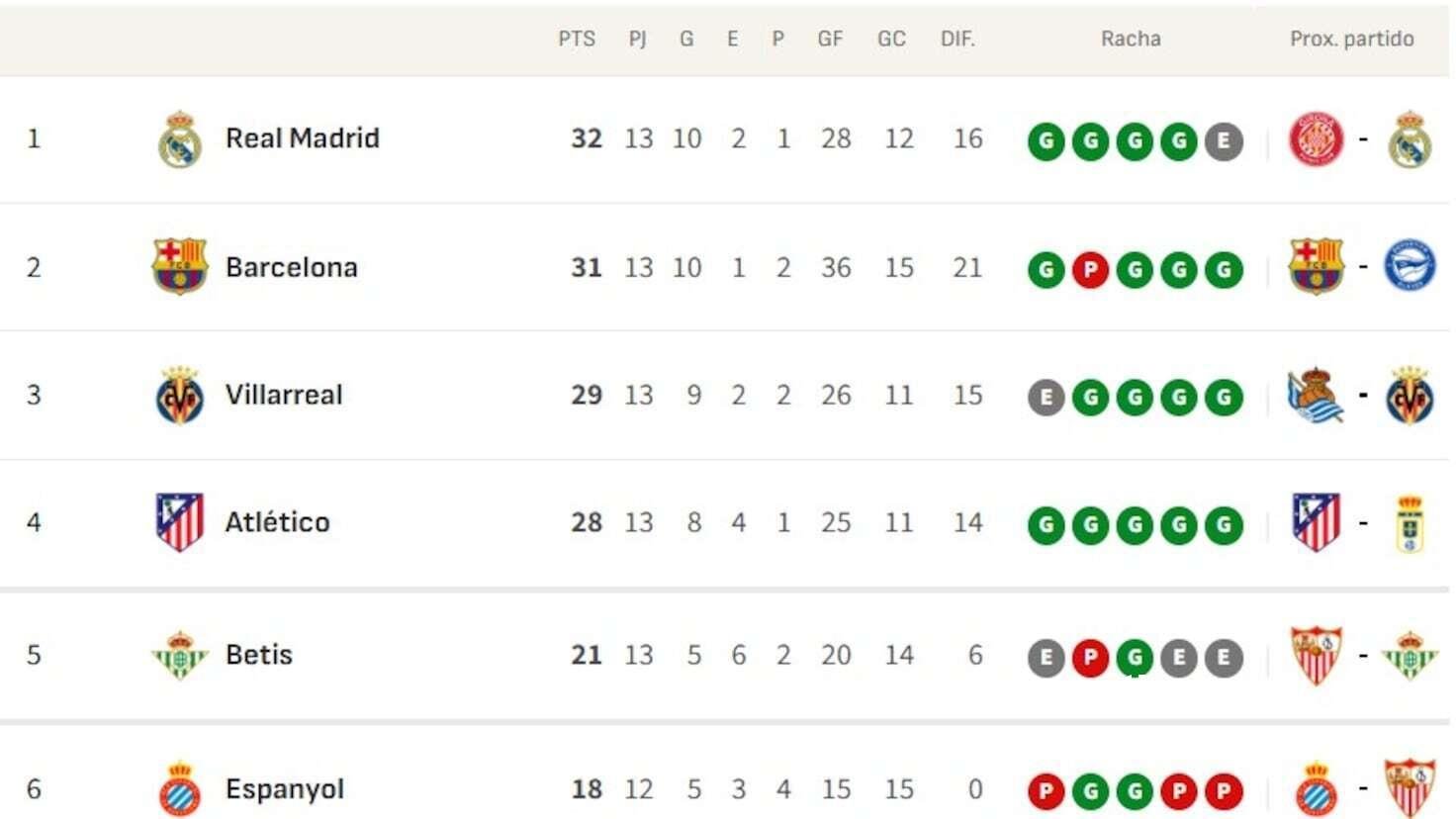1456x819 pixels.
Task: Click the Betis crest in row five
Action: [180, 655]
